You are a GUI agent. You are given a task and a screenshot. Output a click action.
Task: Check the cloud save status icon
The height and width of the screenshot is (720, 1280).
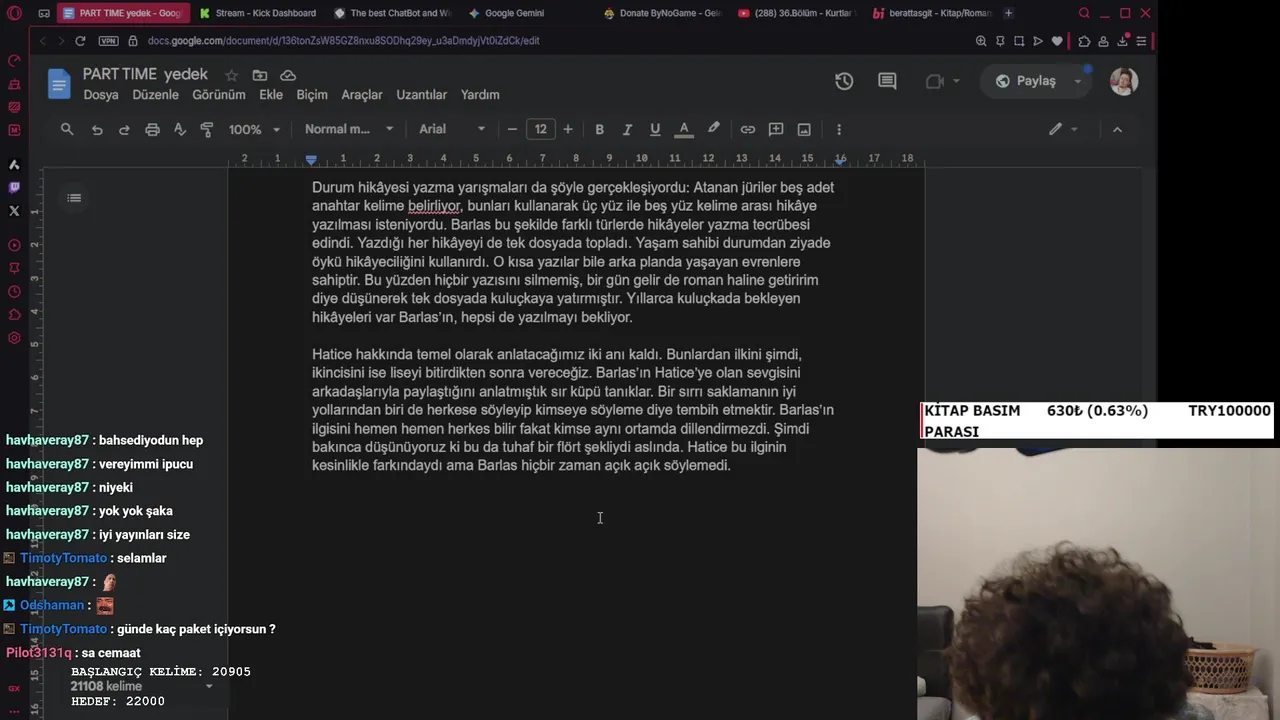(288, 75)
